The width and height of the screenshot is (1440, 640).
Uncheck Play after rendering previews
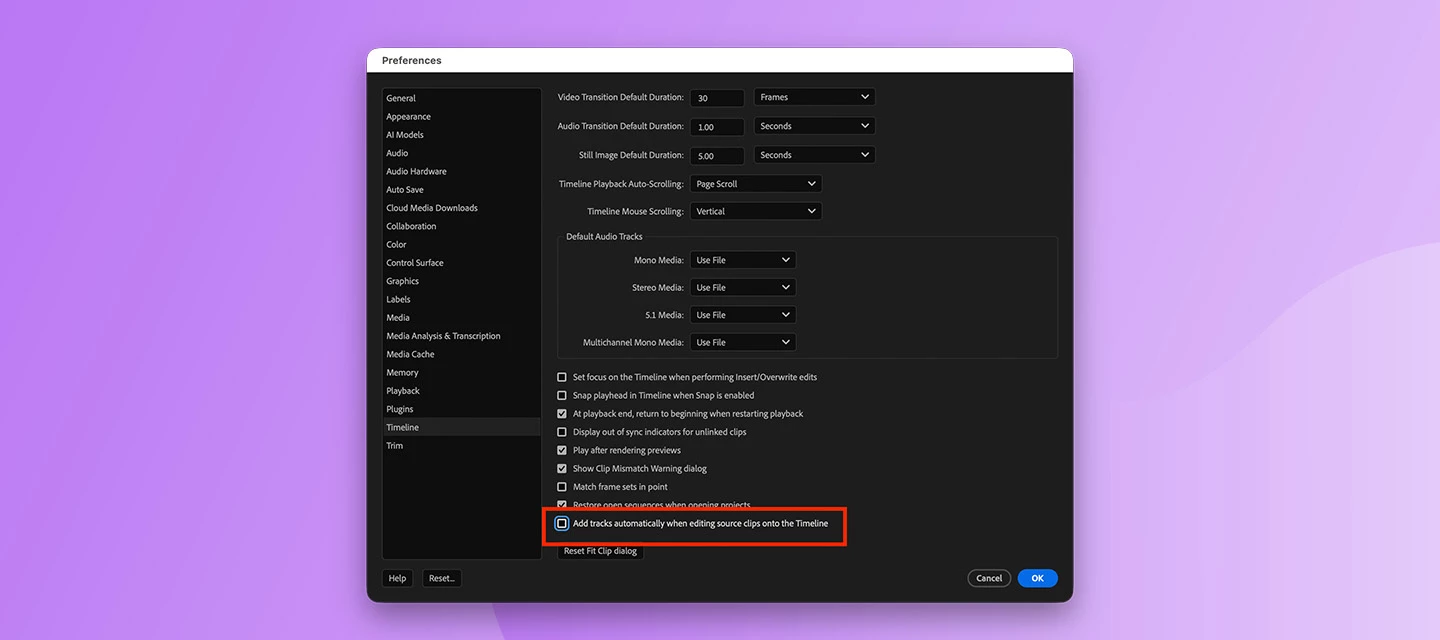tap(562, 450)
